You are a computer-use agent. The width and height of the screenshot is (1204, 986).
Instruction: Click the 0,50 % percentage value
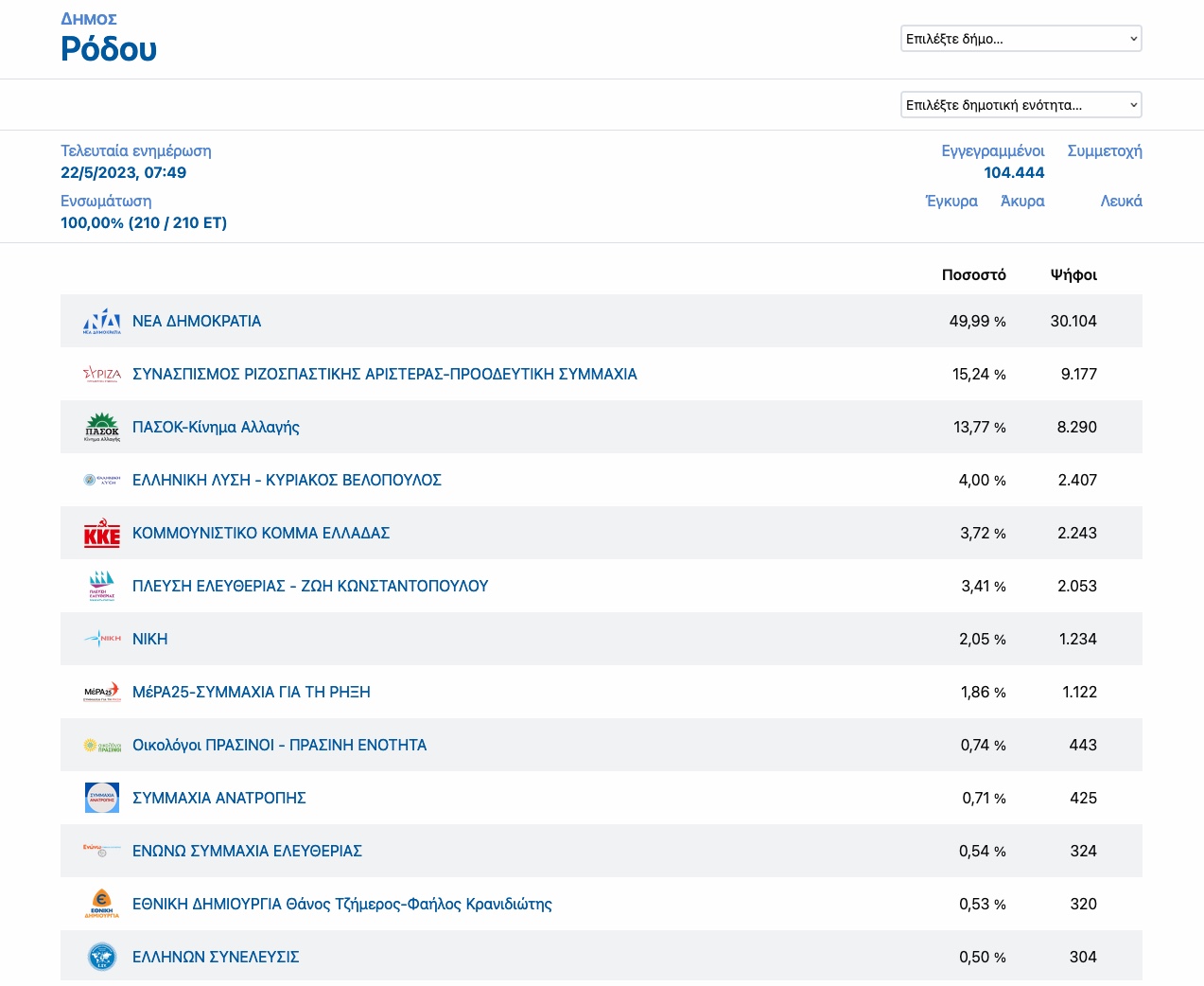[x=983, y=957]
